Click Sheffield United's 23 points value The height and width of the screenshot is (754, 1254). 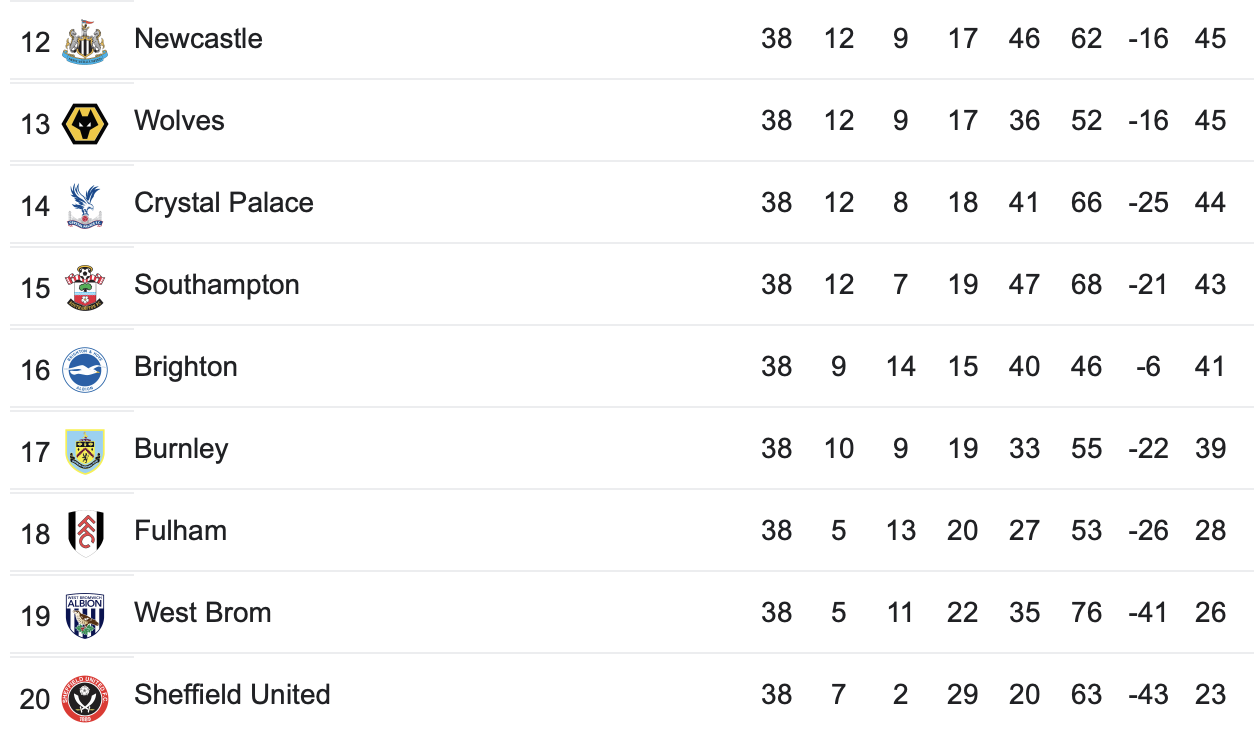tap(1210, 695)
